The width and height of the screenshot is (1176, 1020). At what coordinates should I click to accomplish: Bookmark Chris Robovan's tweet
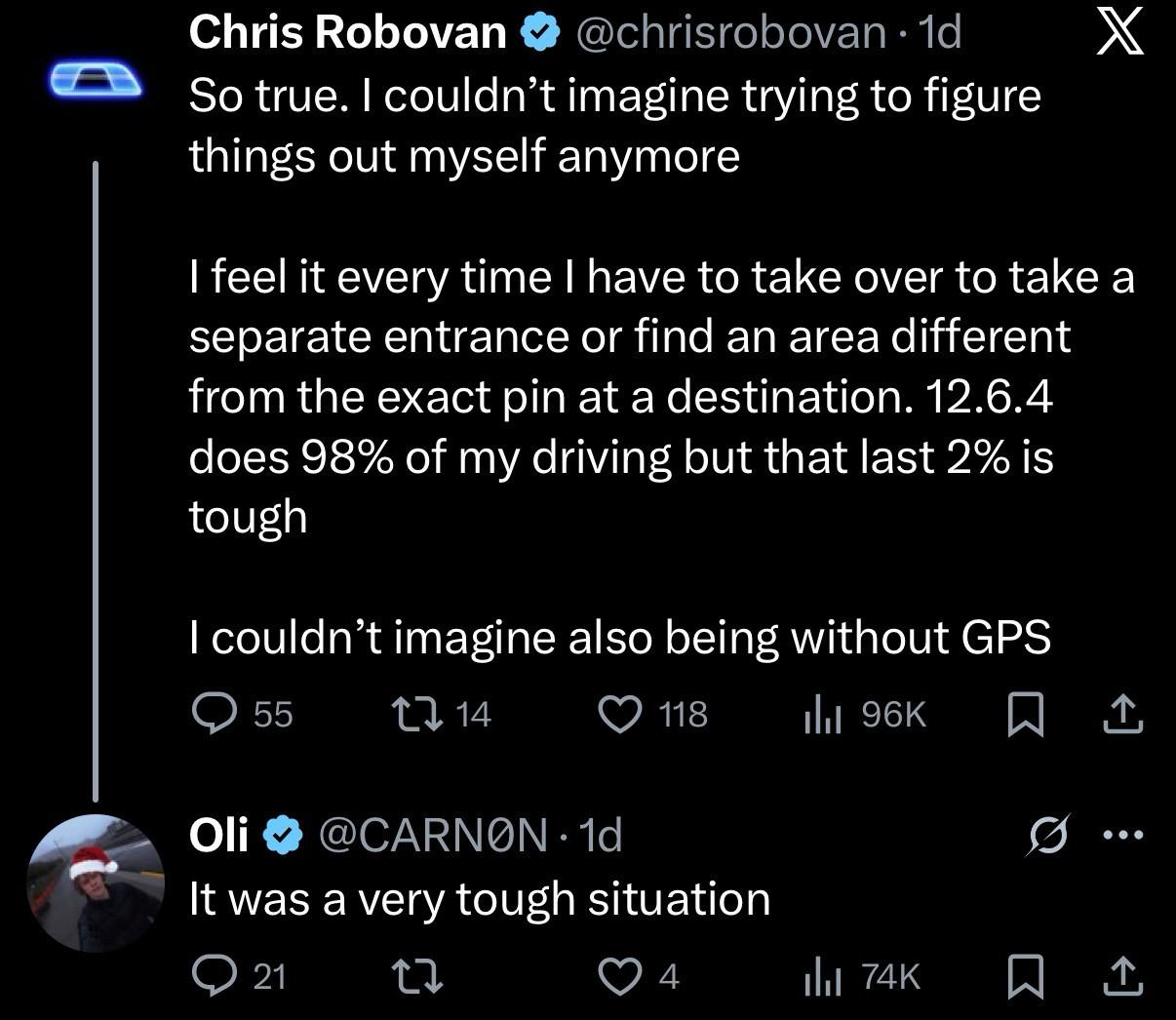tap(1024, 715)
